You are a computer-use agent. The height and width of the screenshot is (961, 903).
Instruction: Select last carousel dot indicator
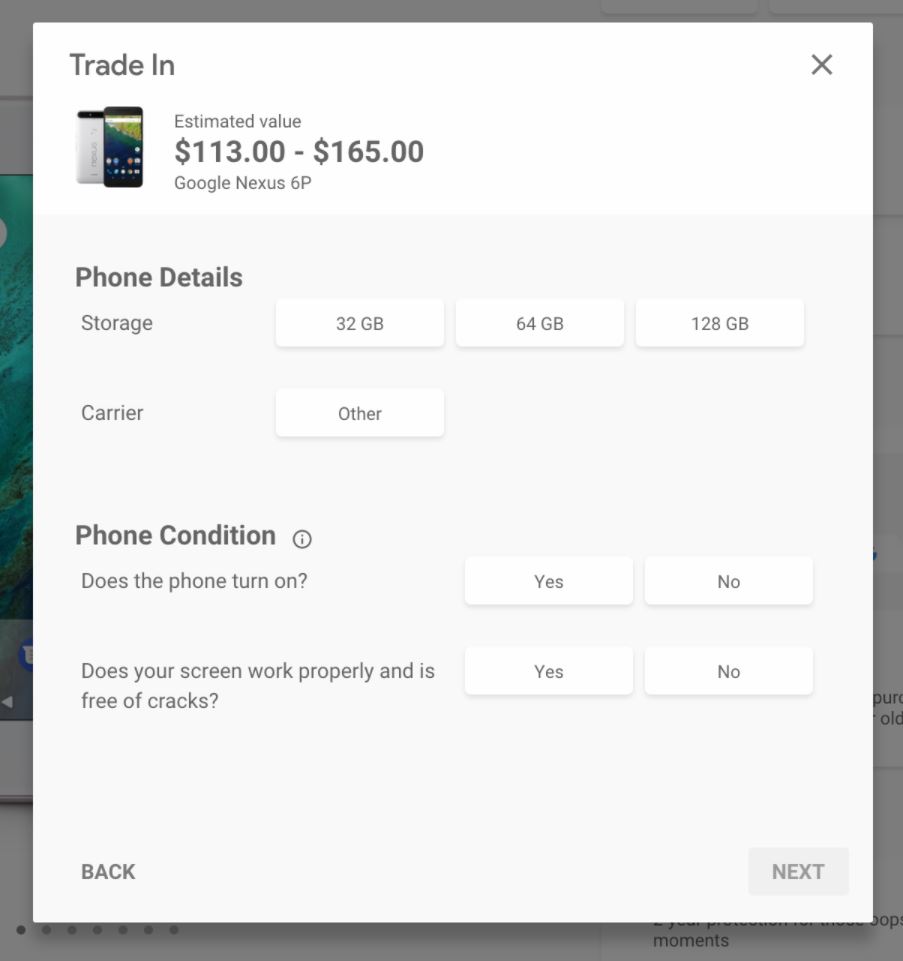point(173,930)
